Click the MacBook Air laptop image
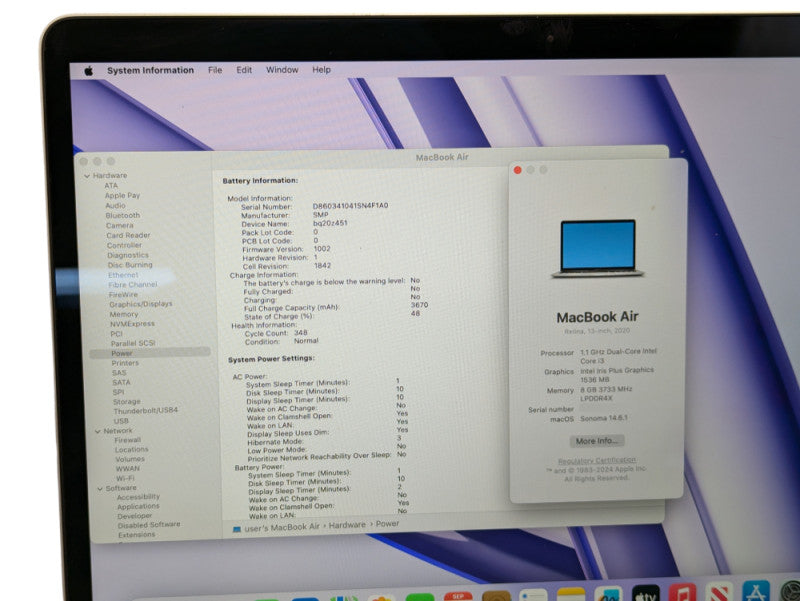 [x=598, y=249]
